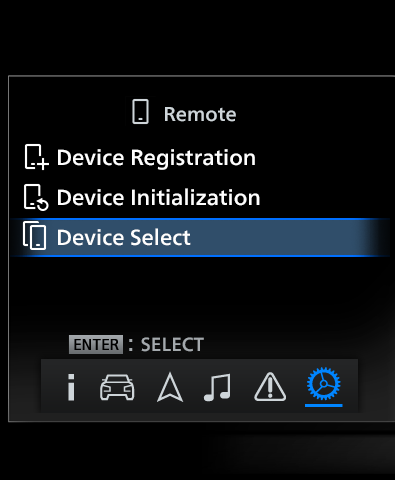Image resolution: width=395 pixels, height=480 pixels.
Task: Select the blue settings gear icon
Action: tap(324, 384)
